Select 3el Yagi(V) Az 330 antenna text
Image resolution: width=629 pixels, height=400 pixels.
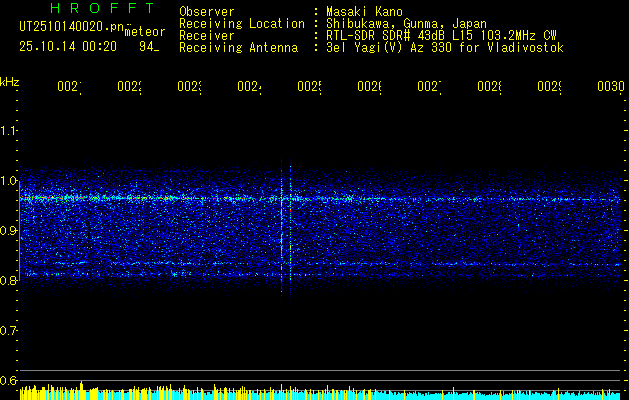click(445, 48)
